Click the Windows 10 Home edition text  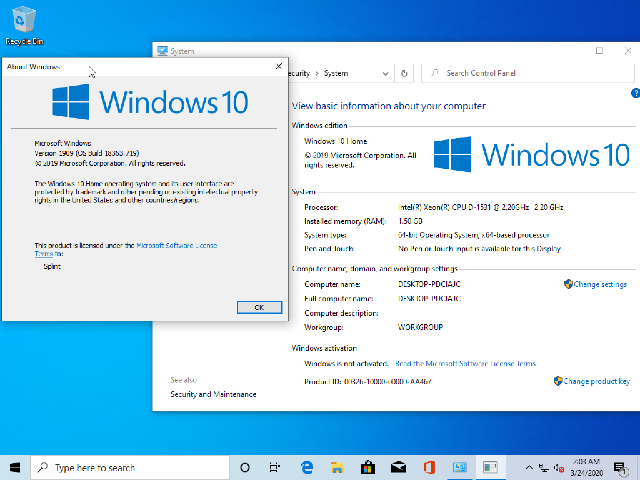[x=336, y=141]
